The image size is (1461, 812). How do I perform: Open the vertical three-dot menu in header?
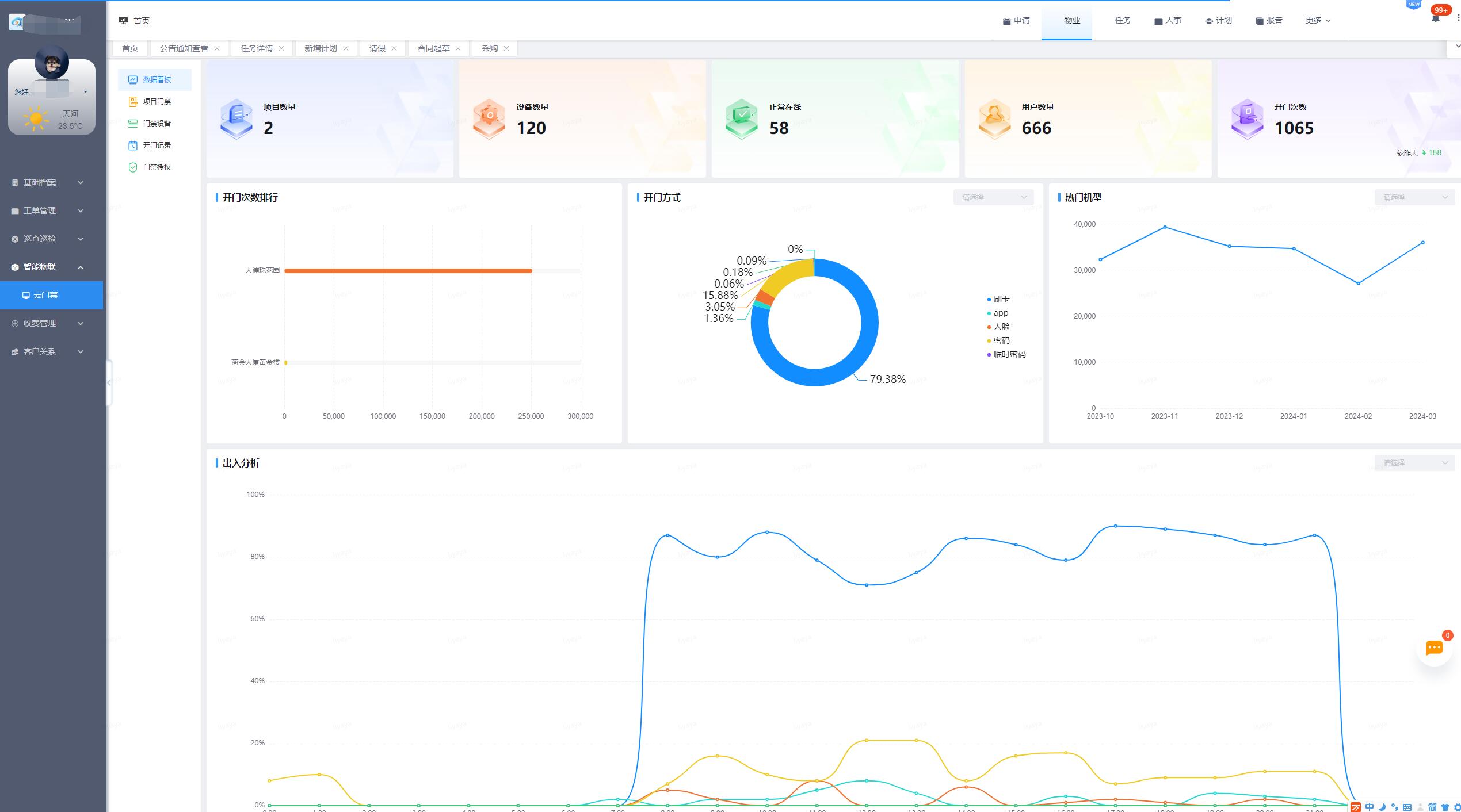[x=1458, y=18]
